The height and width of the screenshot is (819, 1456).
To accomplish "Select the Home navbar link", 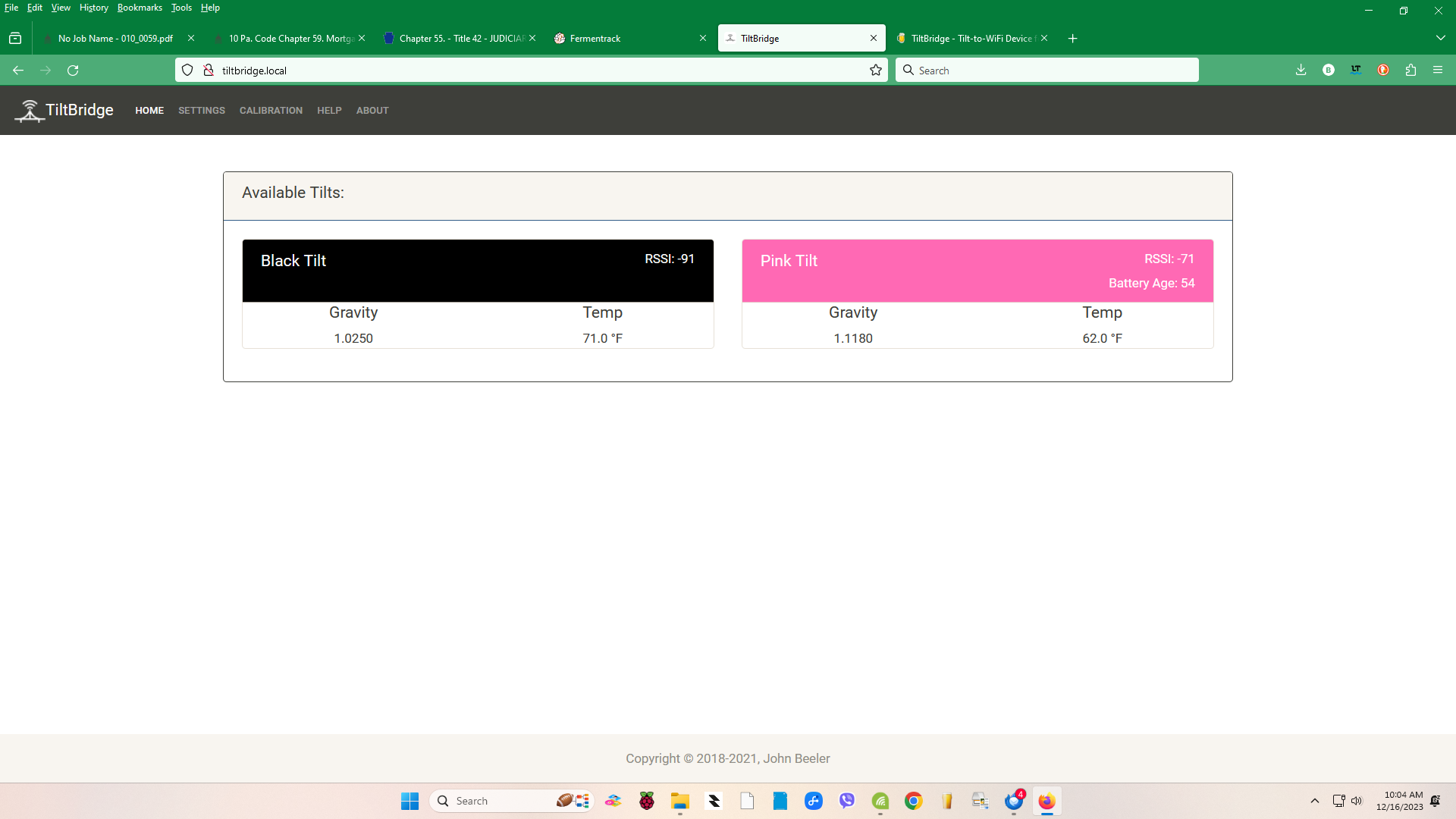I will (149, 111).
